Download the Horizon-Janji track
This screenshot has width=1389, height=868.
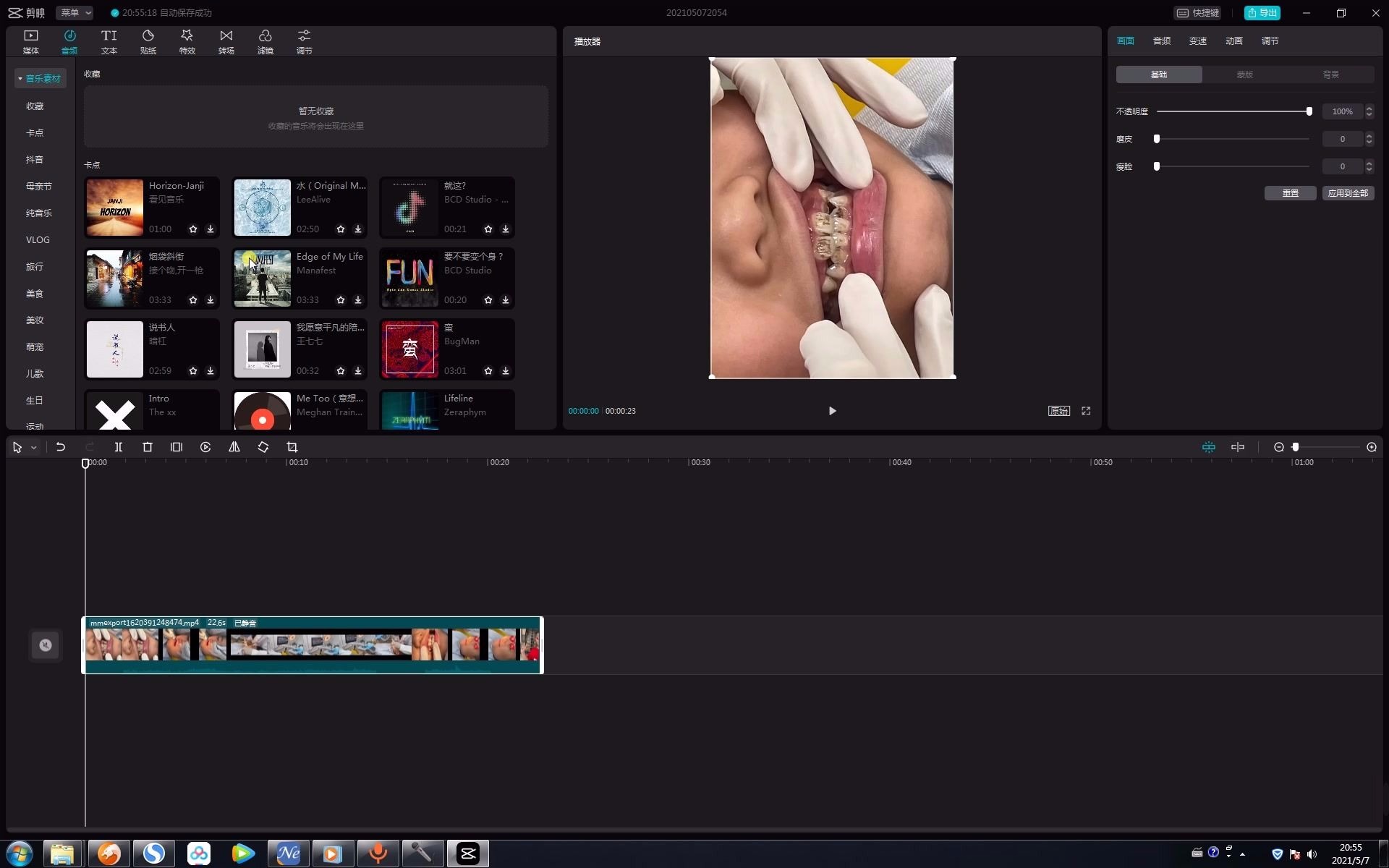(211, 229)
